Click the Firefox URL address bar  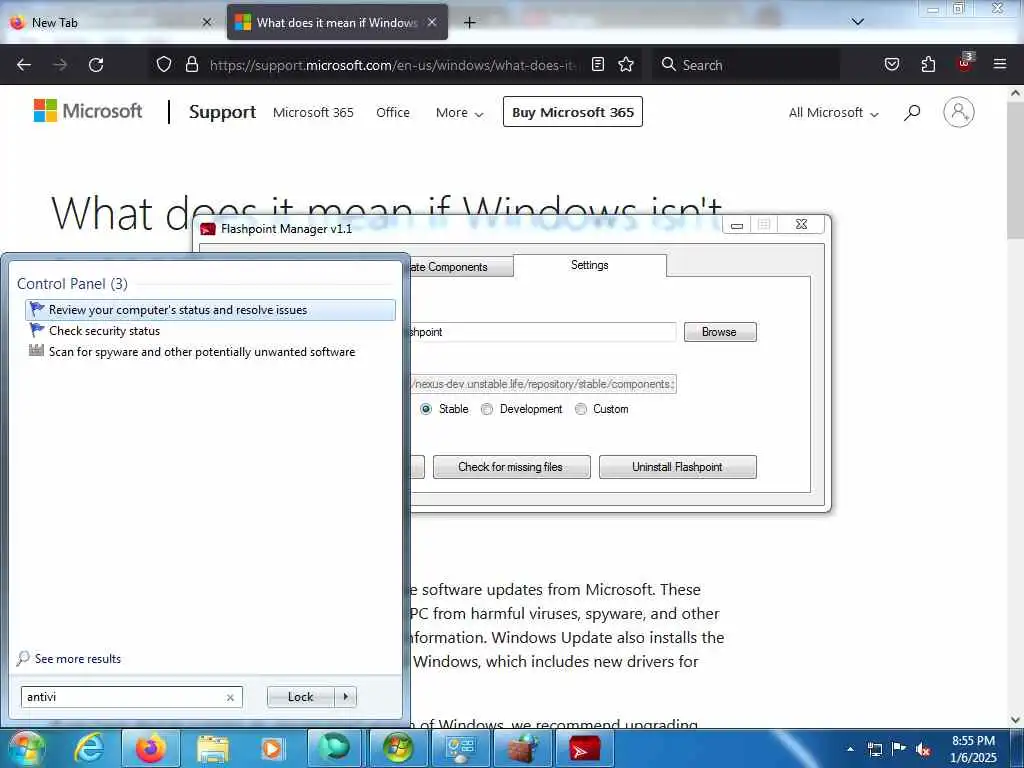click(392, 65)
